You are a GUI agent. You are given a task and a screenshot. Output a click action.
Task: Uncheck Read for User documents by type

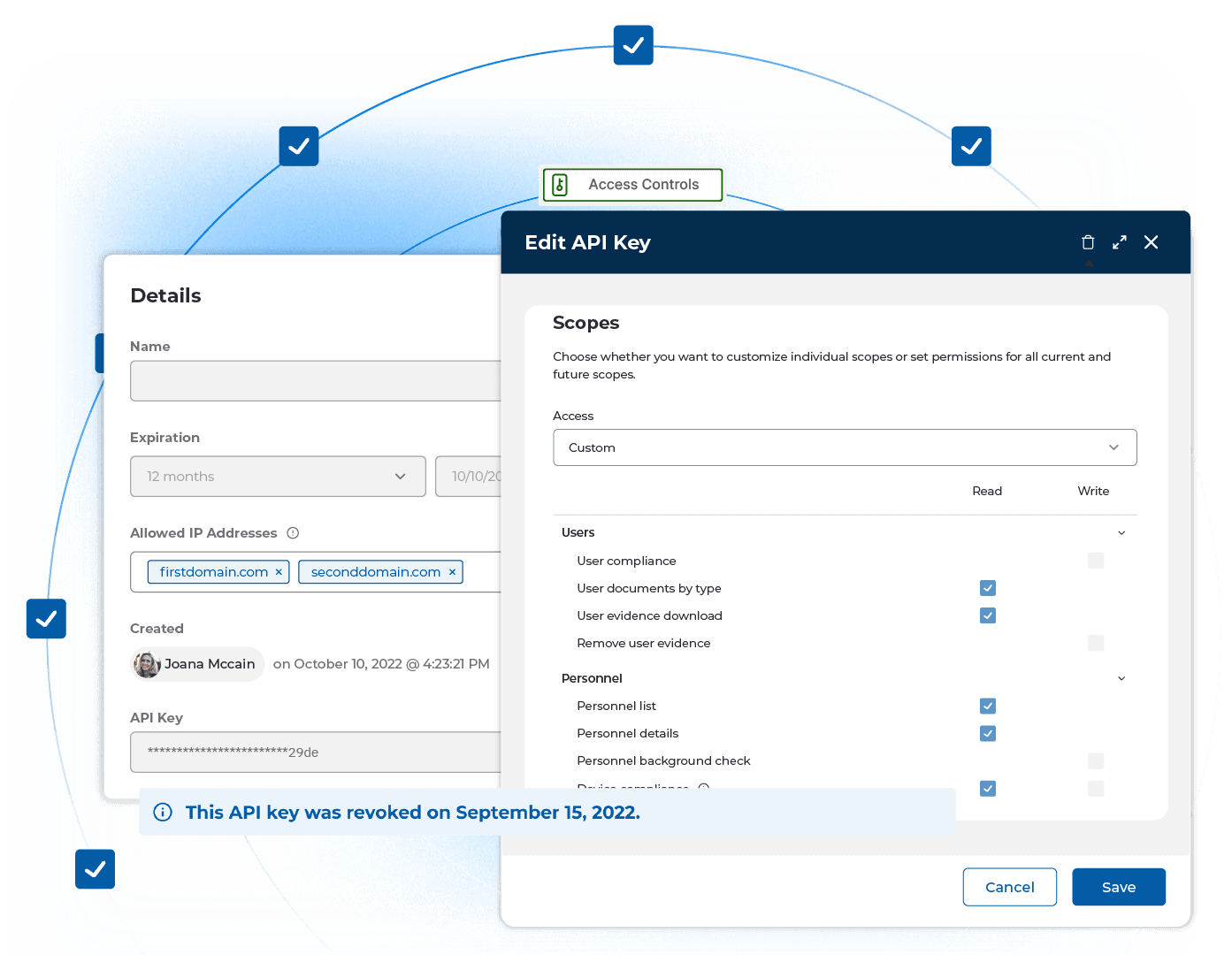coord(988,588)
